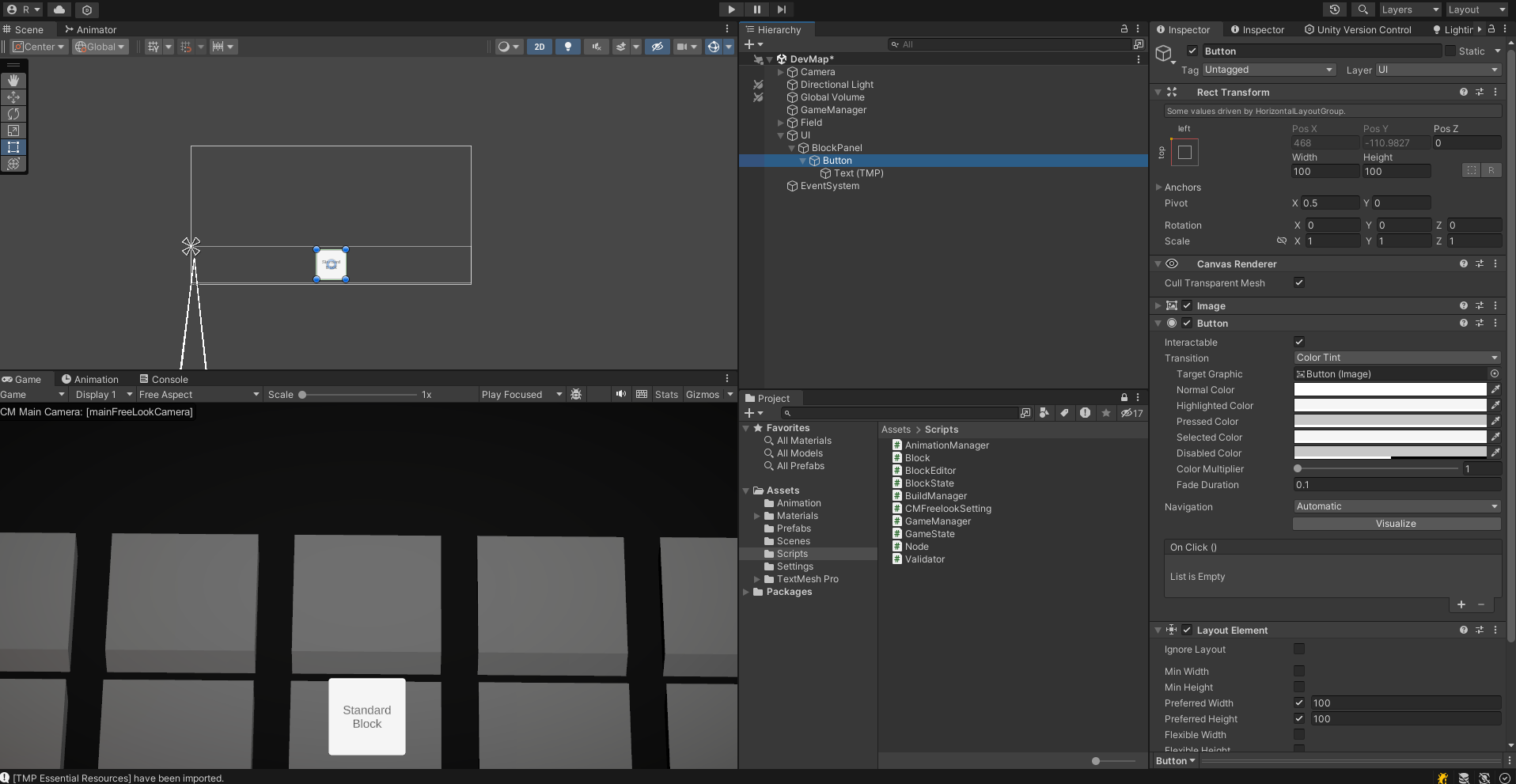Toggle Button GameObject active checkbox
Viewport: 1516px width, 784px height.
1192,51
